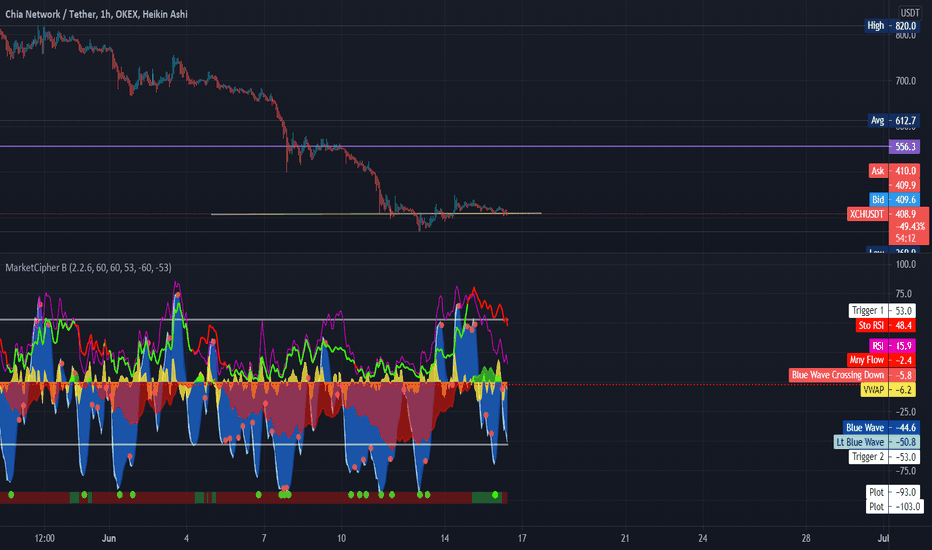
Task: Click the 54:12 candle countdown timer
Action: (x=905, y=238)
